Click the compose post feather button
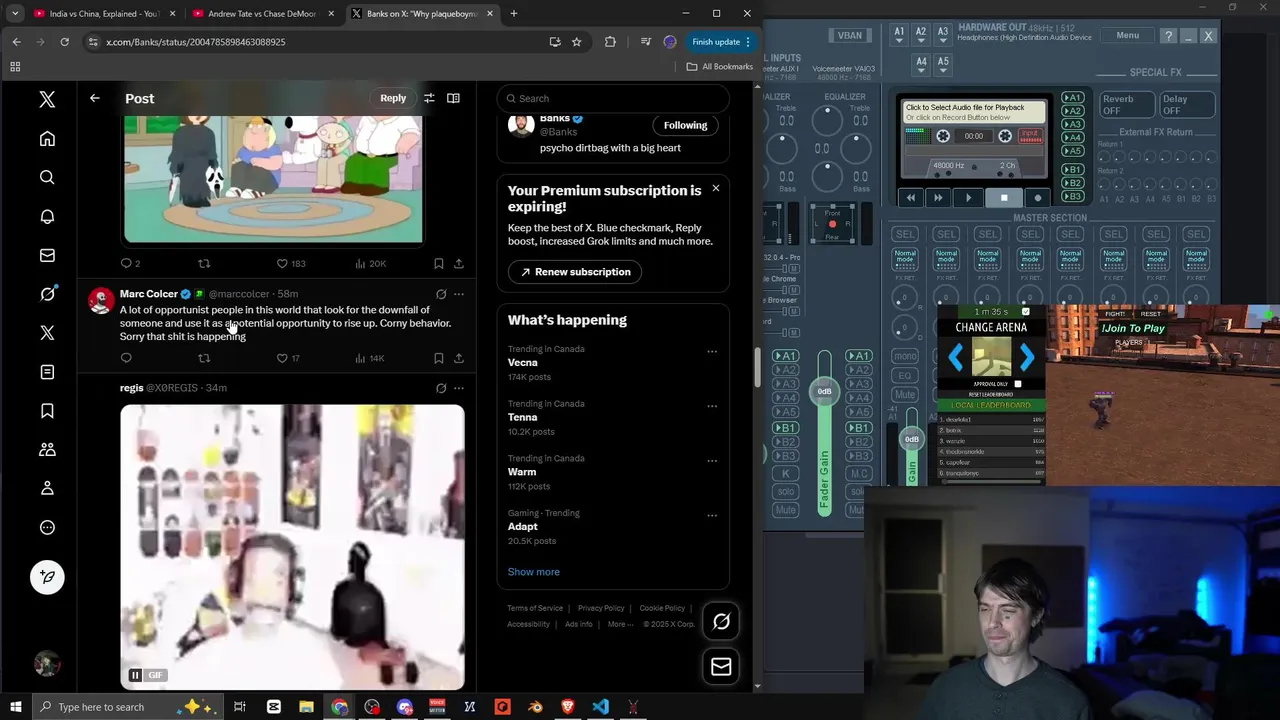 click(x=47, y=577)
